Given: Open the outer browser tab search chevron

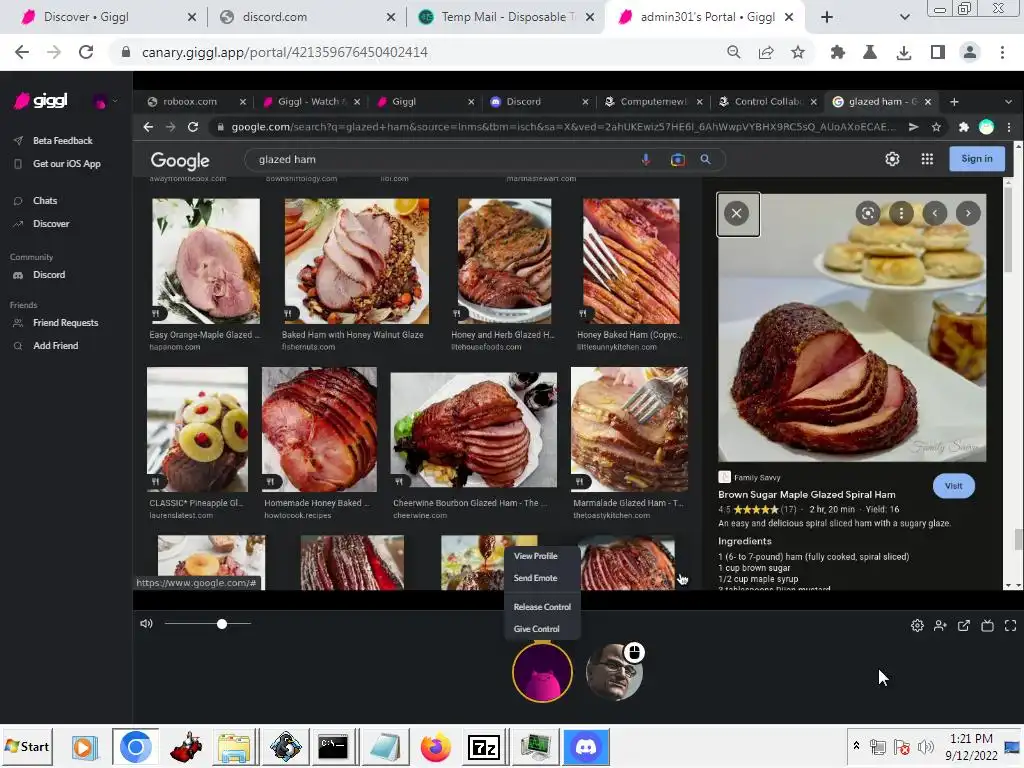Looking at the screenshot, I should pos(904,17).
